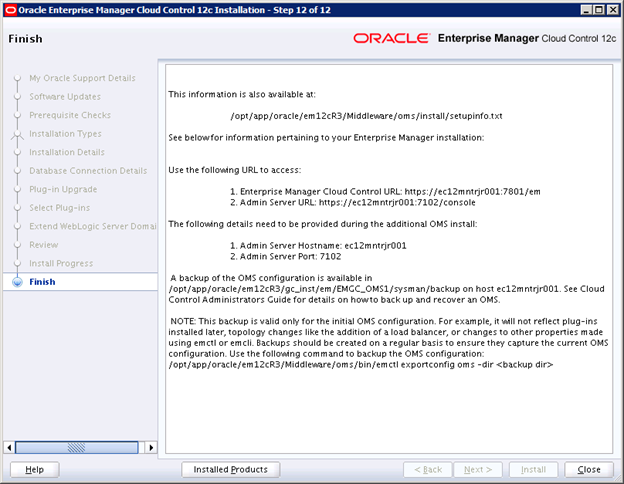Select the Software Updates step

click(x=65, y=97)
